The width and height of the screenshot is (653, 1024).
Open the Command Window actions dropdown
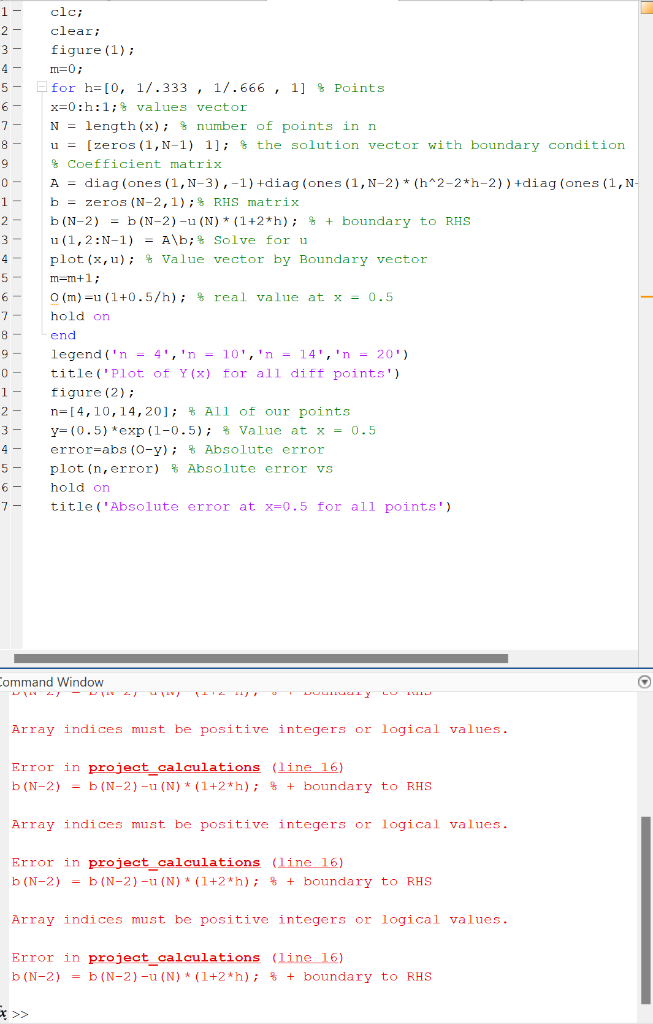tap(644, 682)
